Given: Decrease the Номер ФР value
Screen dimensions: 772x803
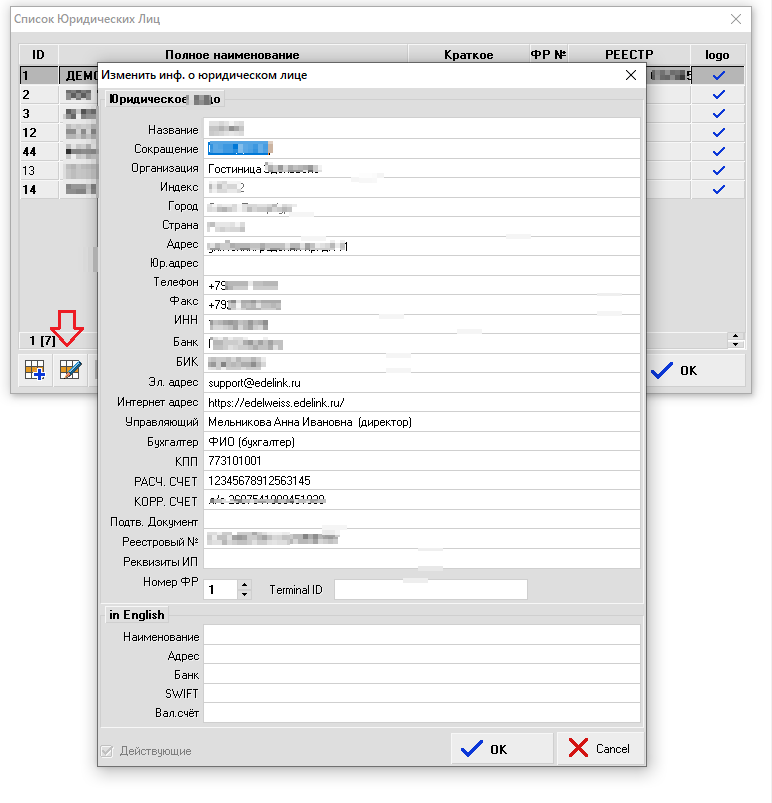Looking at the screenshot, I should [x=245, y=594].
